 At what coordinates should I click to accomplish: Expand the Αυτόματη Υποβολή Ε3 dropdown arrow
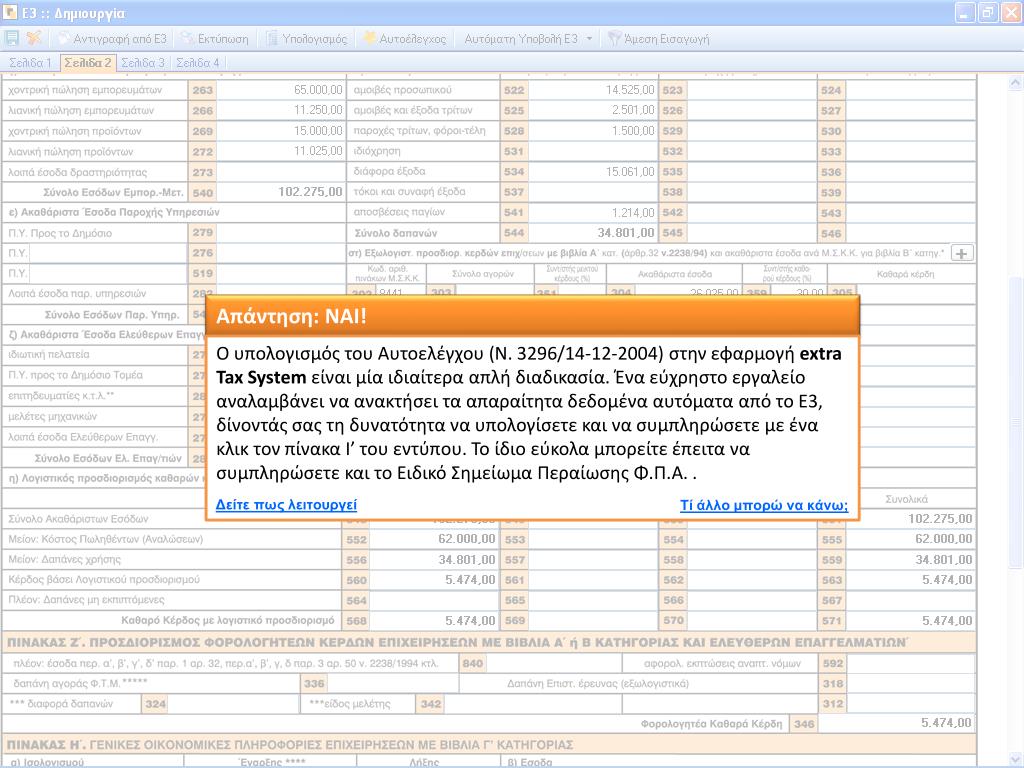tap(589, 39)
